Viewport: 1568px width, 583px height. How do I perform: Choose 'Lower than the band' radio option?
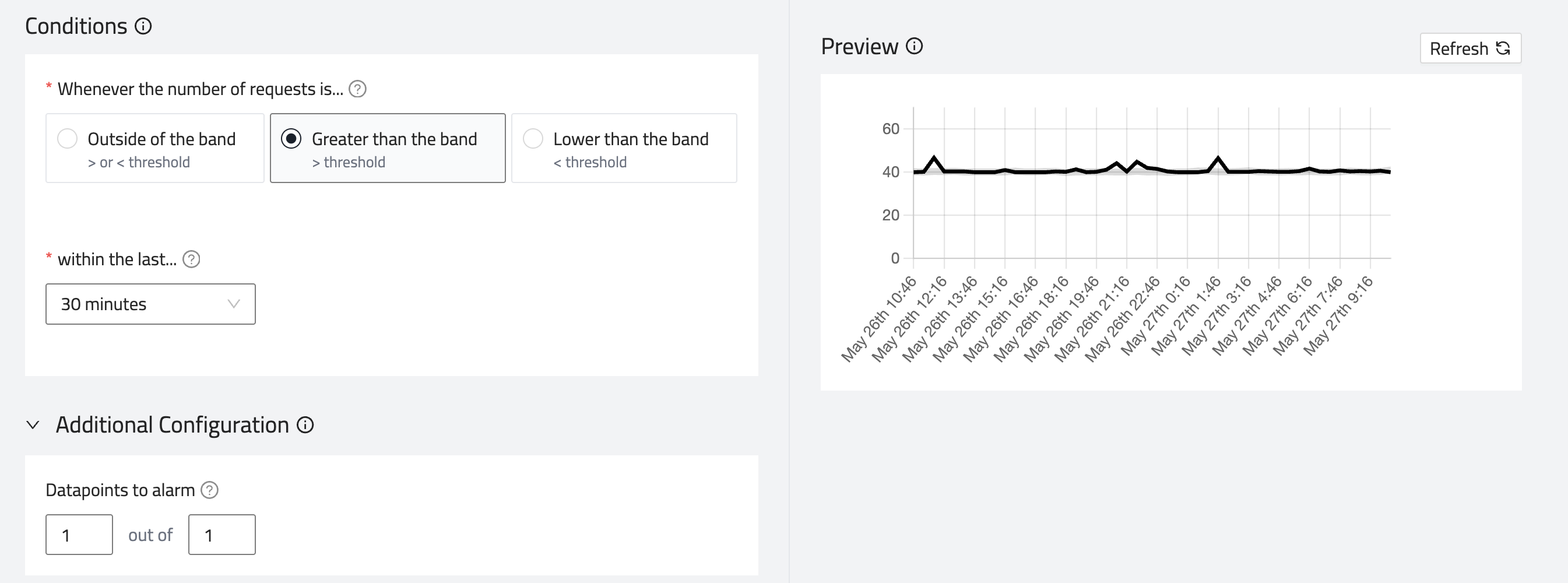point(533,139)
